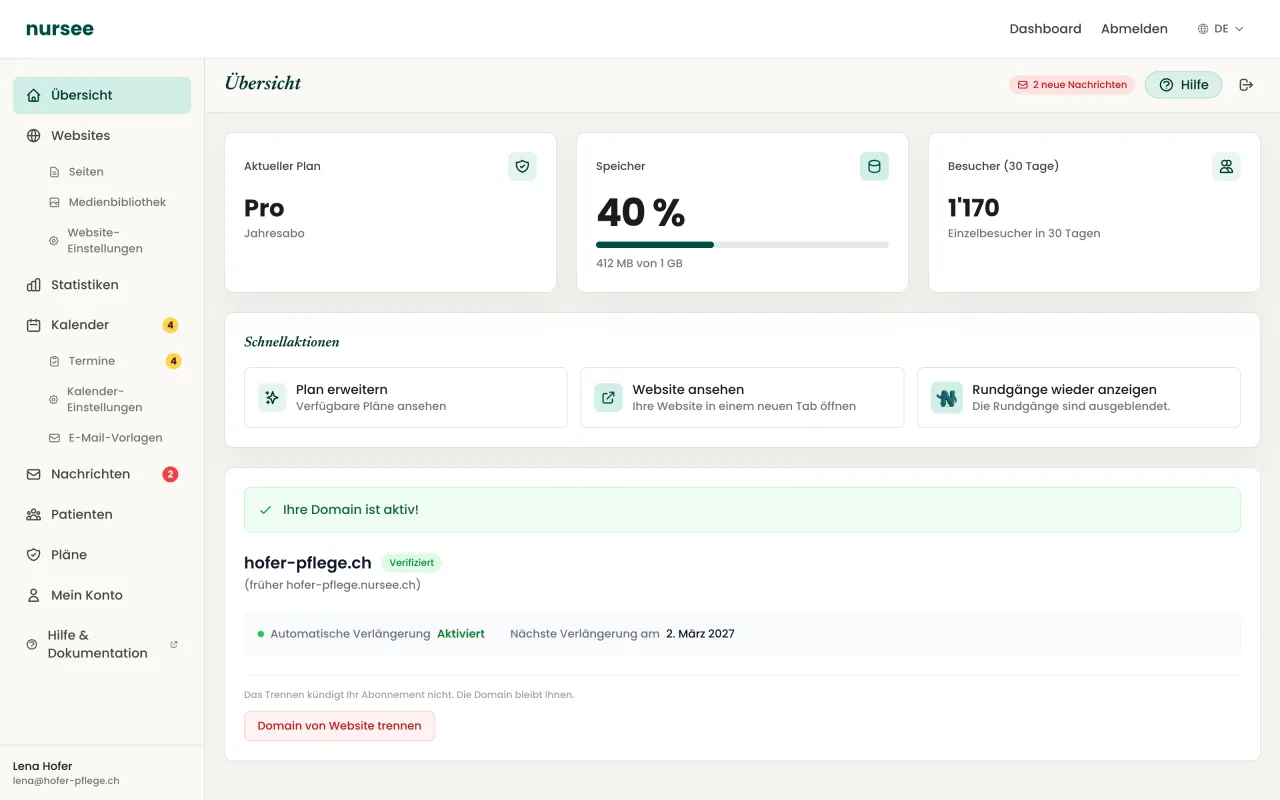Screen dimensions: 1280x800
Task: Click the help circle icon beside Hilfe & Dokumentation
Action: (x=32, y=645)
